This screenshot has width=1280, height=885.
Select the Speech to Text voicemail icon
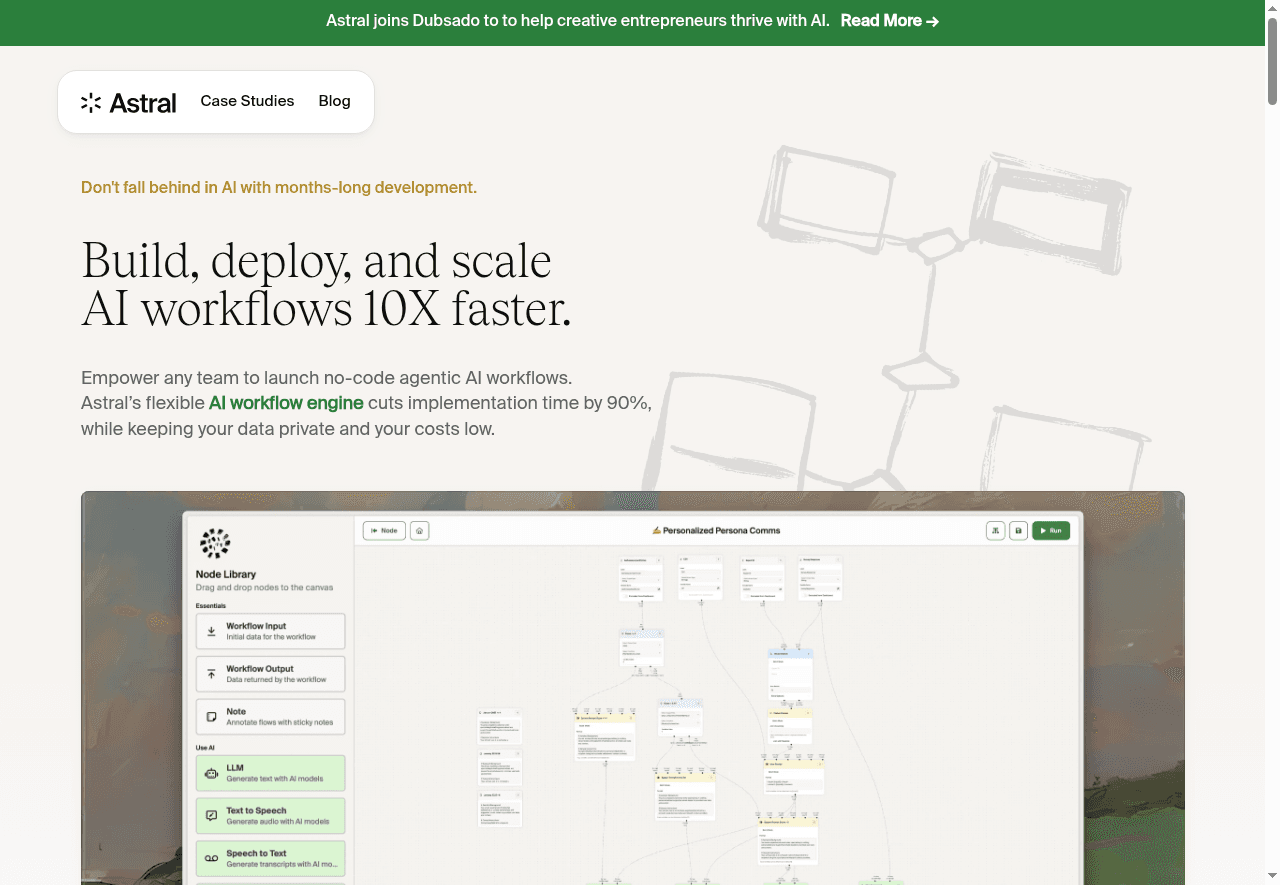[211, 858]
